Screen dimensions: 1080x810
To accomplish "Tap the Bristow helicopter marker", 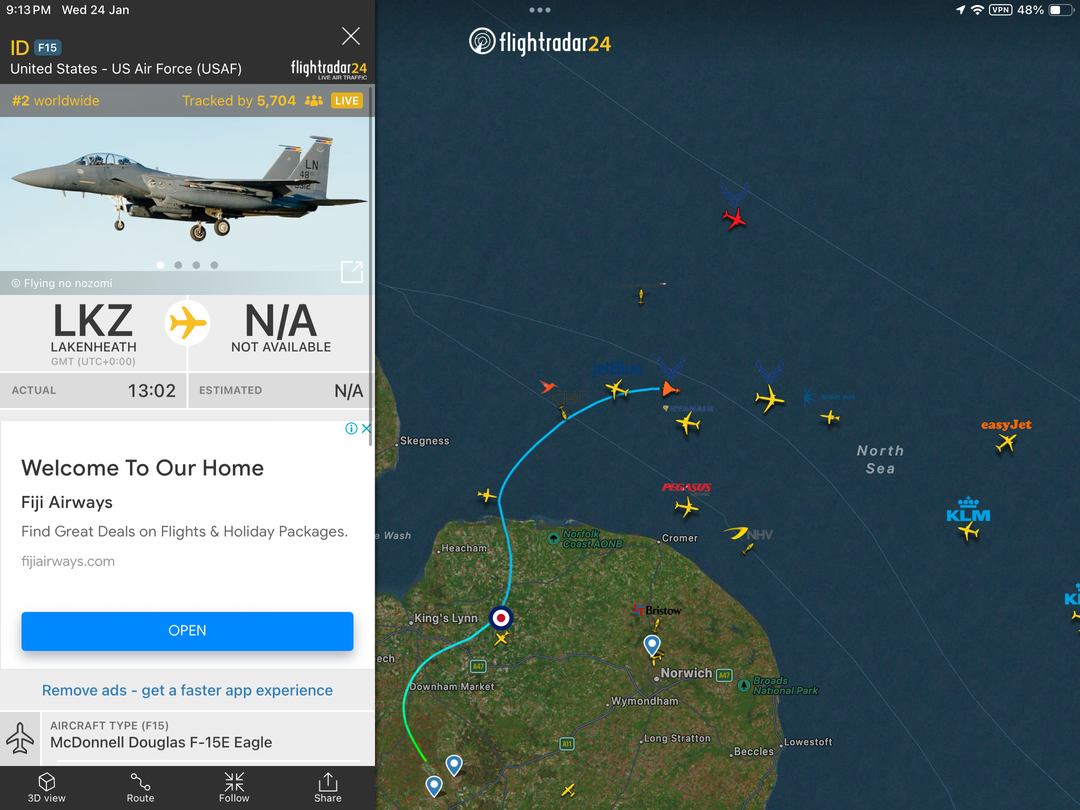I will [x=657, y=625].
